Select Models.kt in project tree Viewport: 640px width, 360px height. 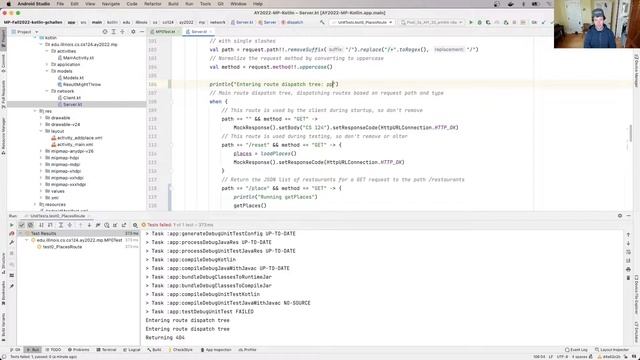(71, 78)
